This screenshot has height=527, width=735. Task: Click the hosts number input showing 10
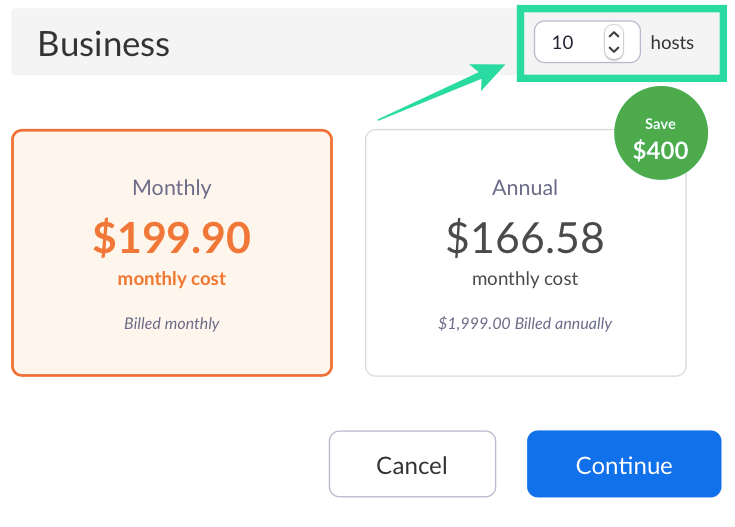(x=567, y=43)
